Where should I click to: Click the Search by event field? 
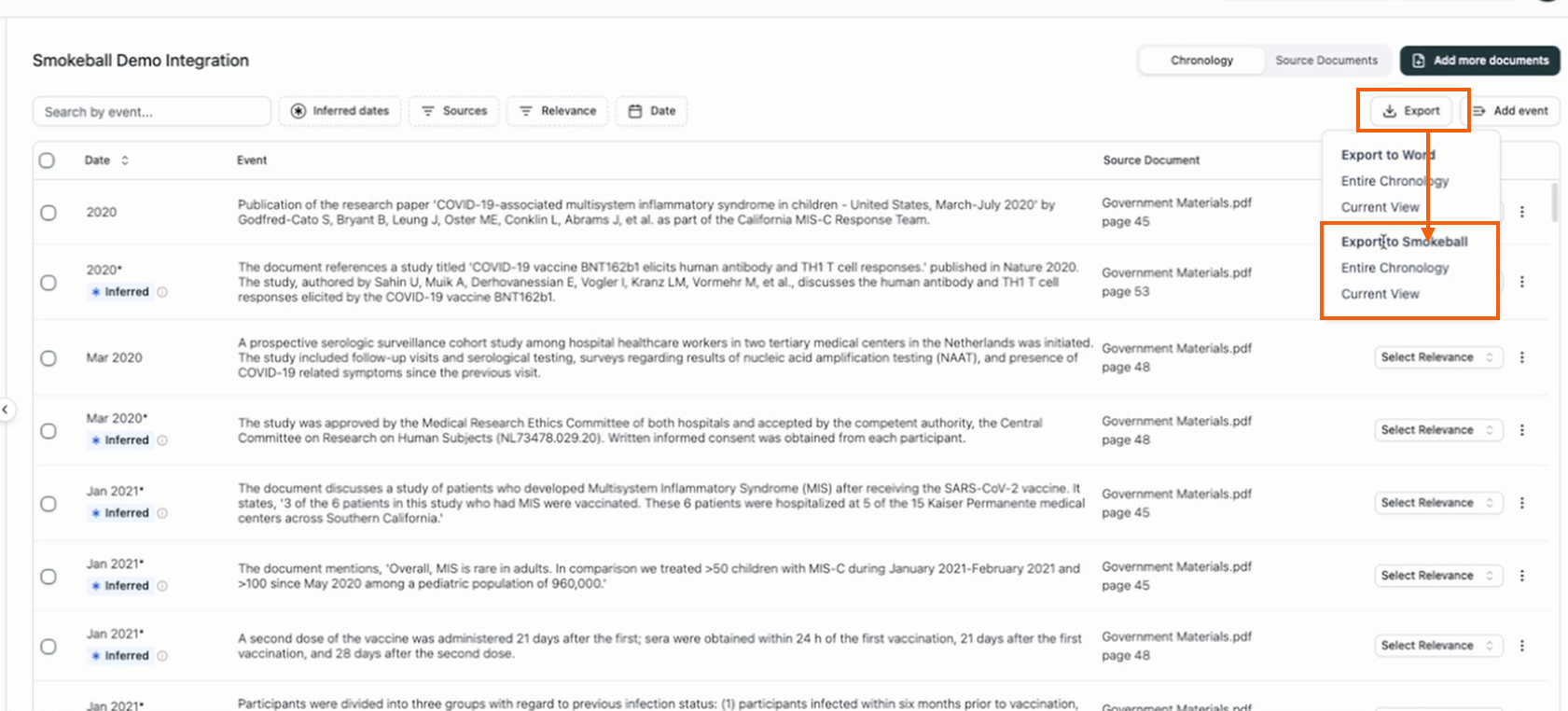click(152, 111)
